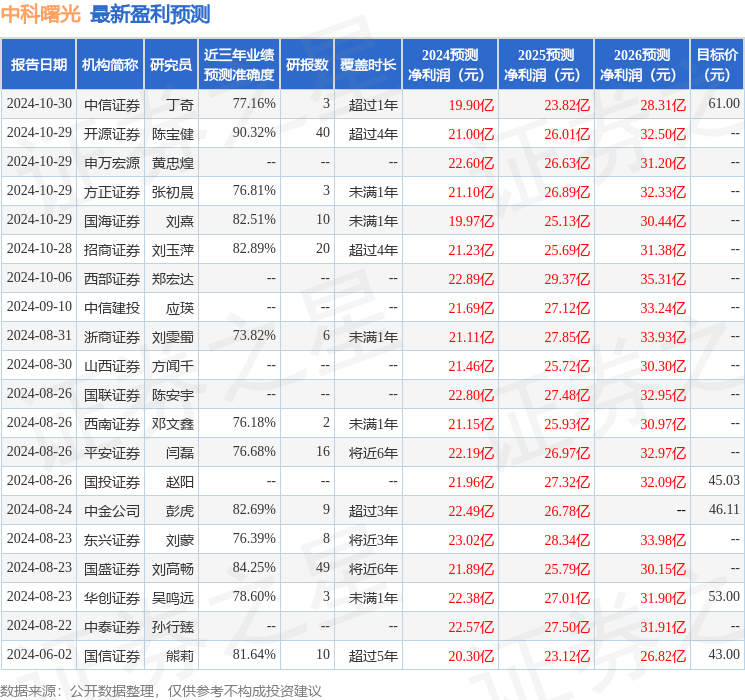
Task: Click the 2026预测净利润 column header
Action: [642, 65]
